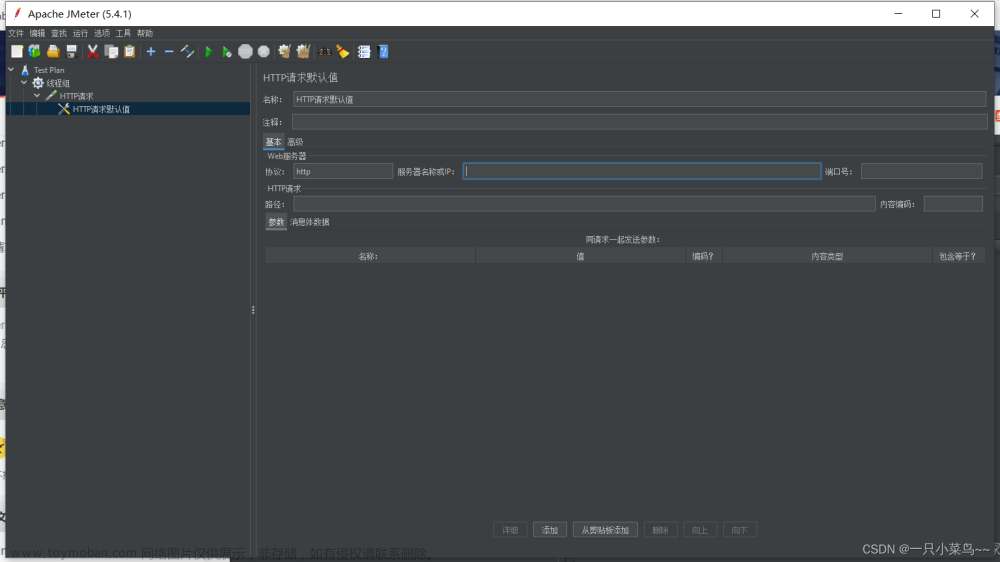Click the 路径 input field

pos(584,204)
